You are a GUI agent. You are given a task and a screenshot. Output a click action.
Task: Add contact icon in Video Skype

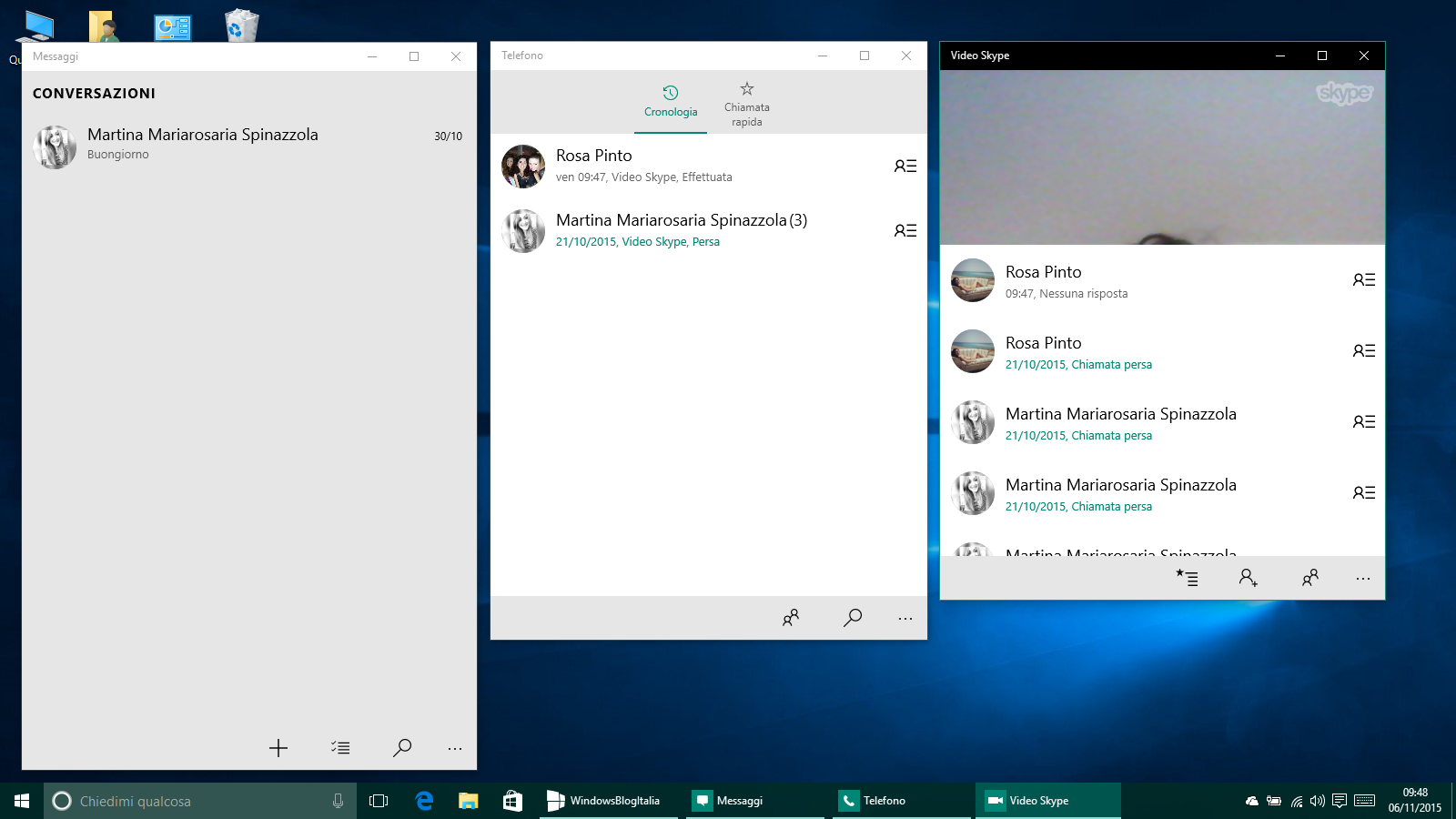point(1249,578)
